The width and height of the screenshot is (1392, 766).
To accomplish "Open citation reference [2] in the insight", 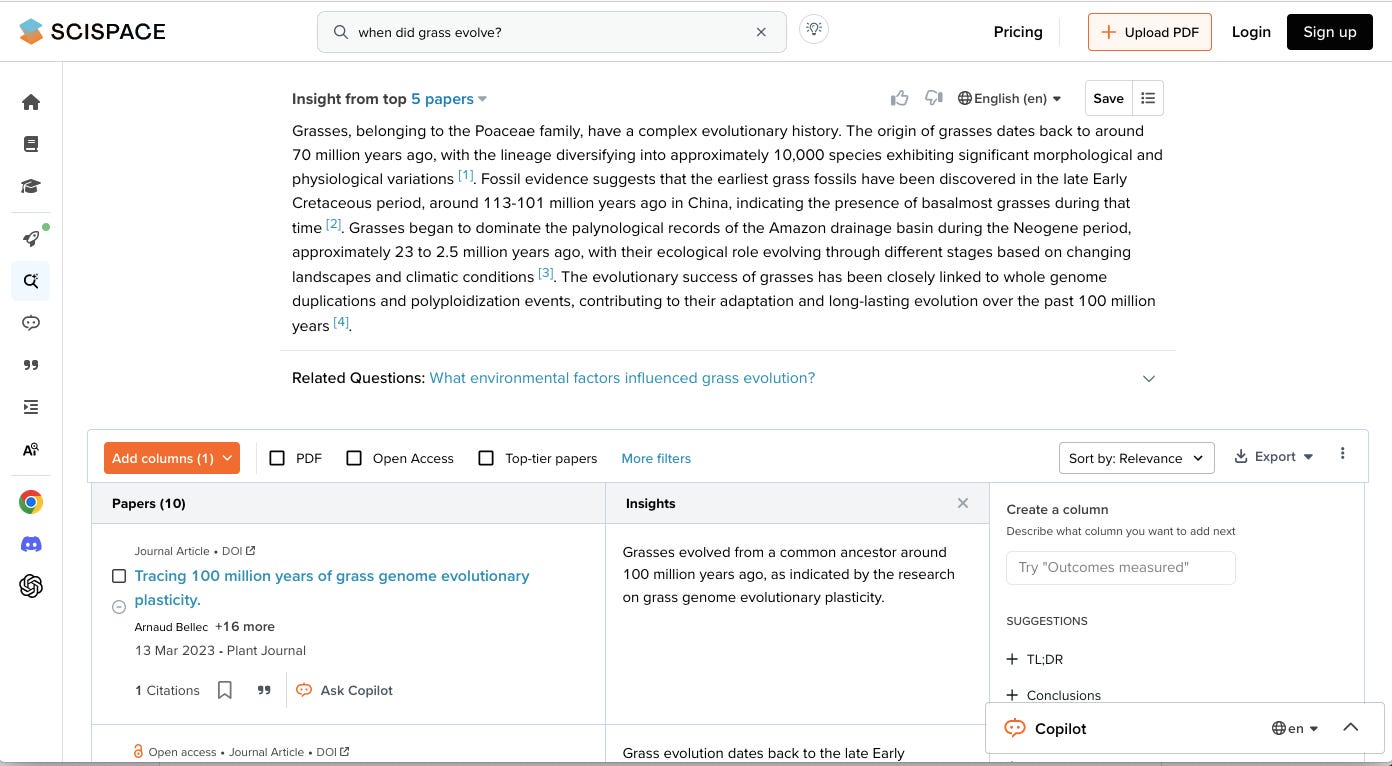I will 334,224.
